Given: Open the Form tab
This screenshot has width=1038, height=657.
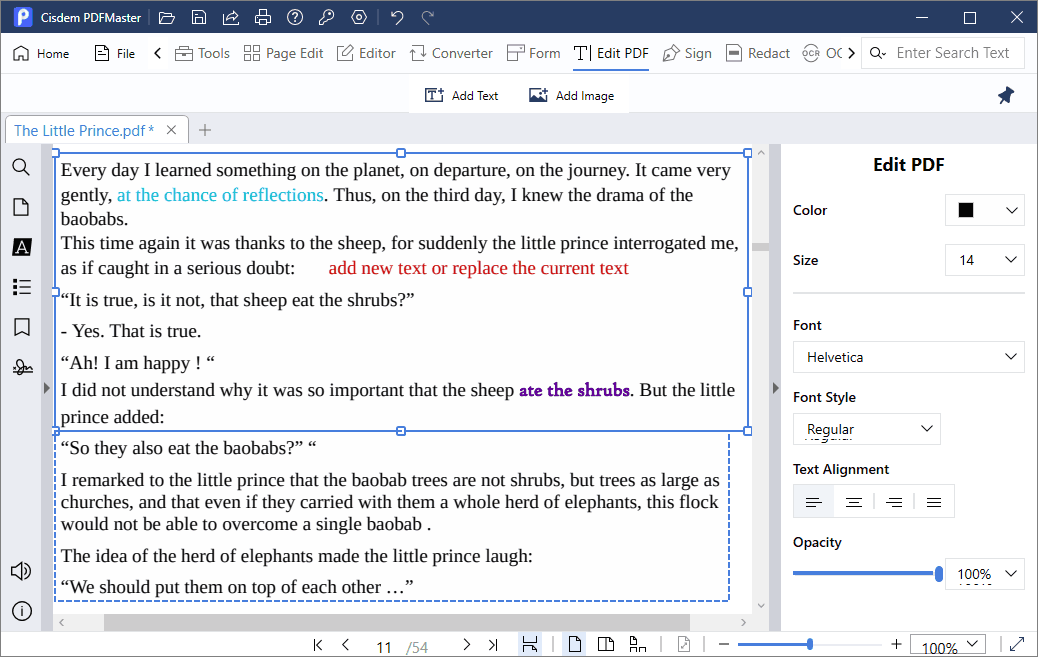Looking at the screenshot, I should [534, 53].
